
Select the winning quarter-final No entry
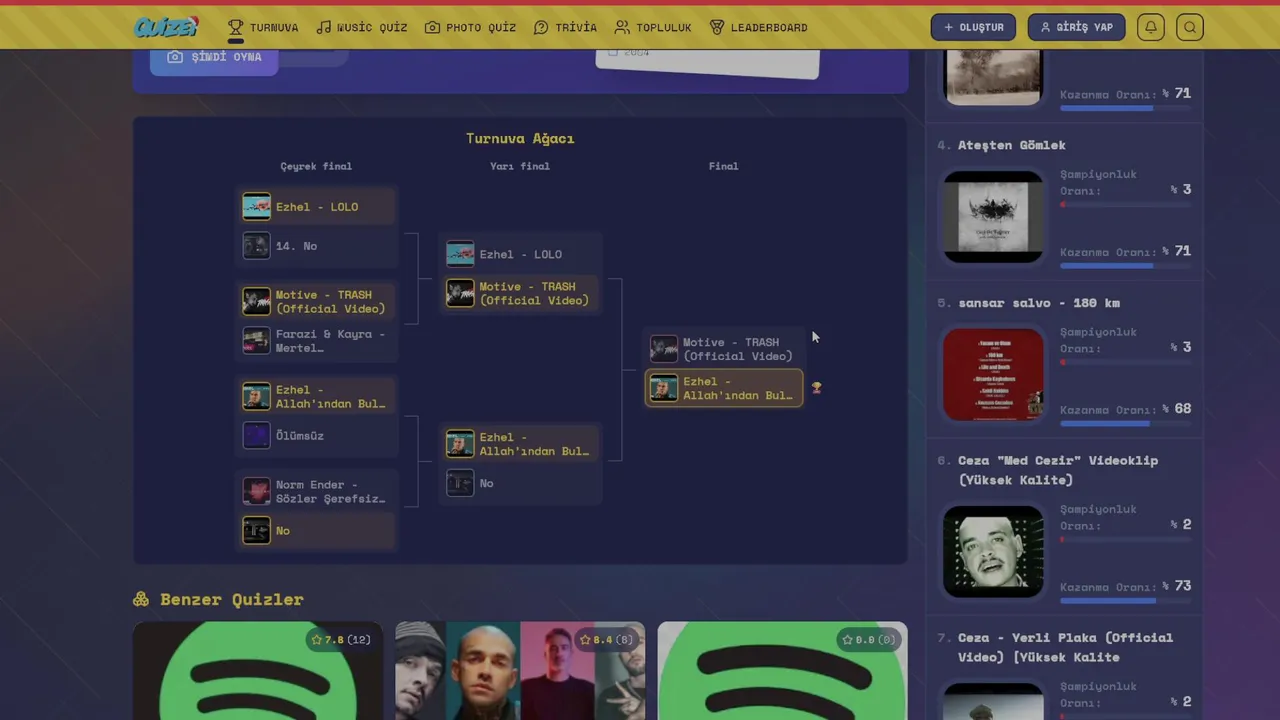[317, 531]
